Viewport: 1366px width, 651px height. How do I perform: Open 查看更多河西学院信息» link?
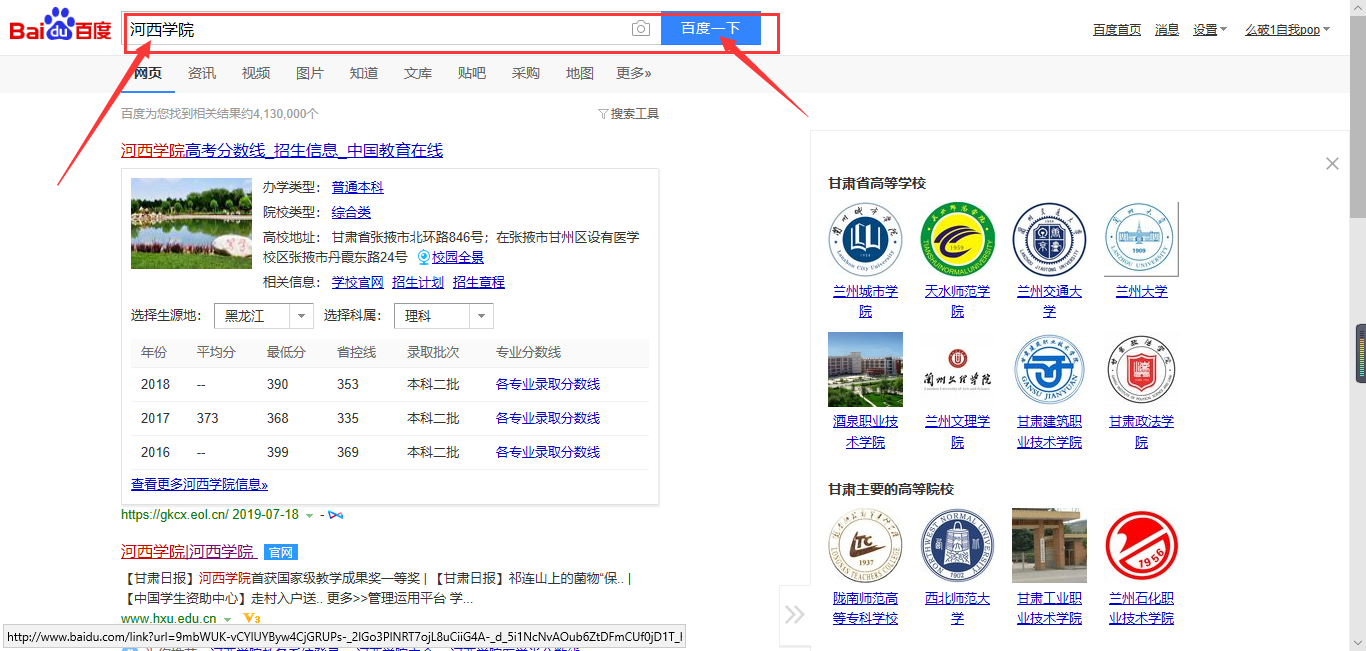pyautogui.click(x=200, y=485)
